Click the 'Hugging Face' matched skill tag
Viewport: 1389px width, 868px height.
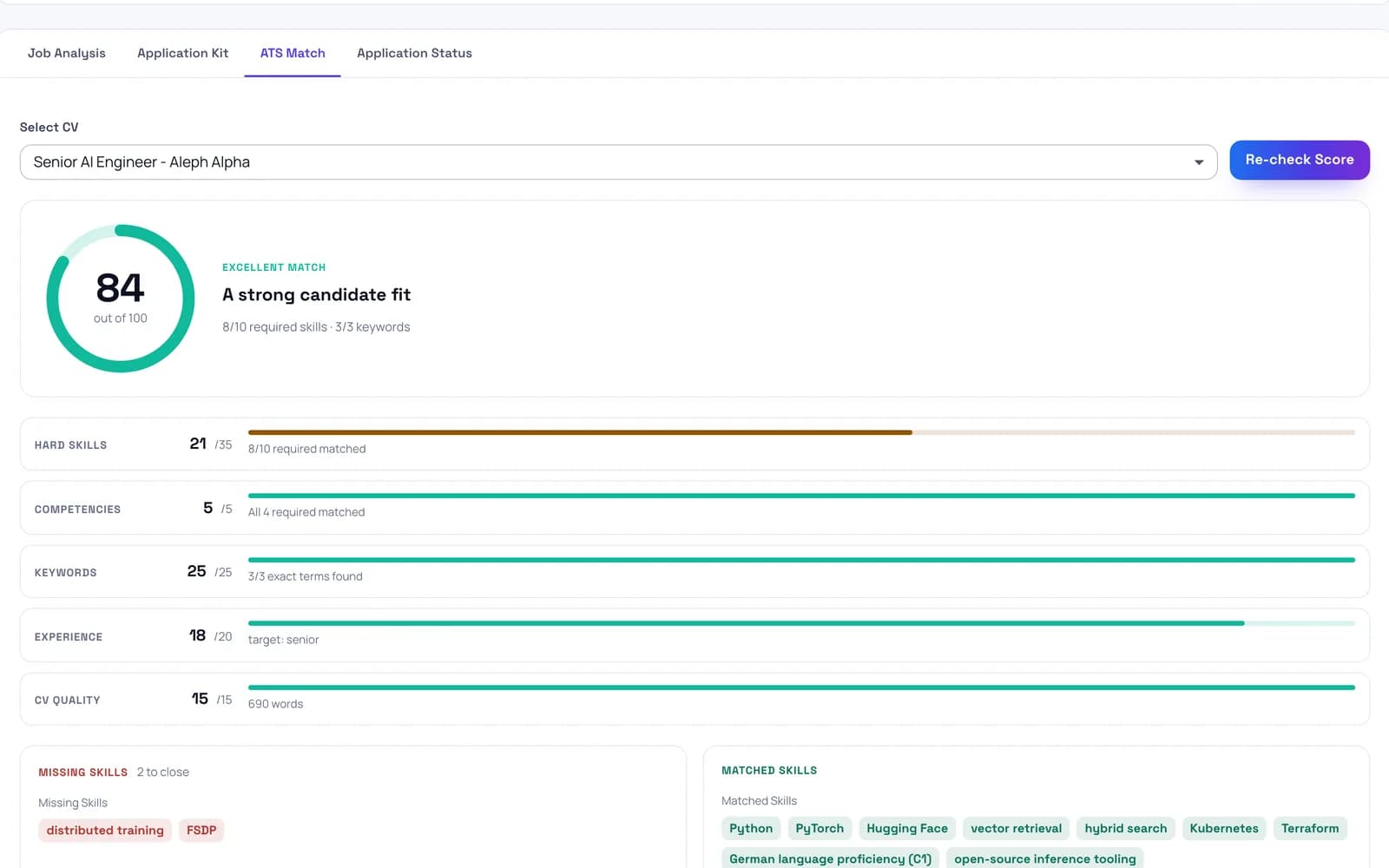(907, 829)
